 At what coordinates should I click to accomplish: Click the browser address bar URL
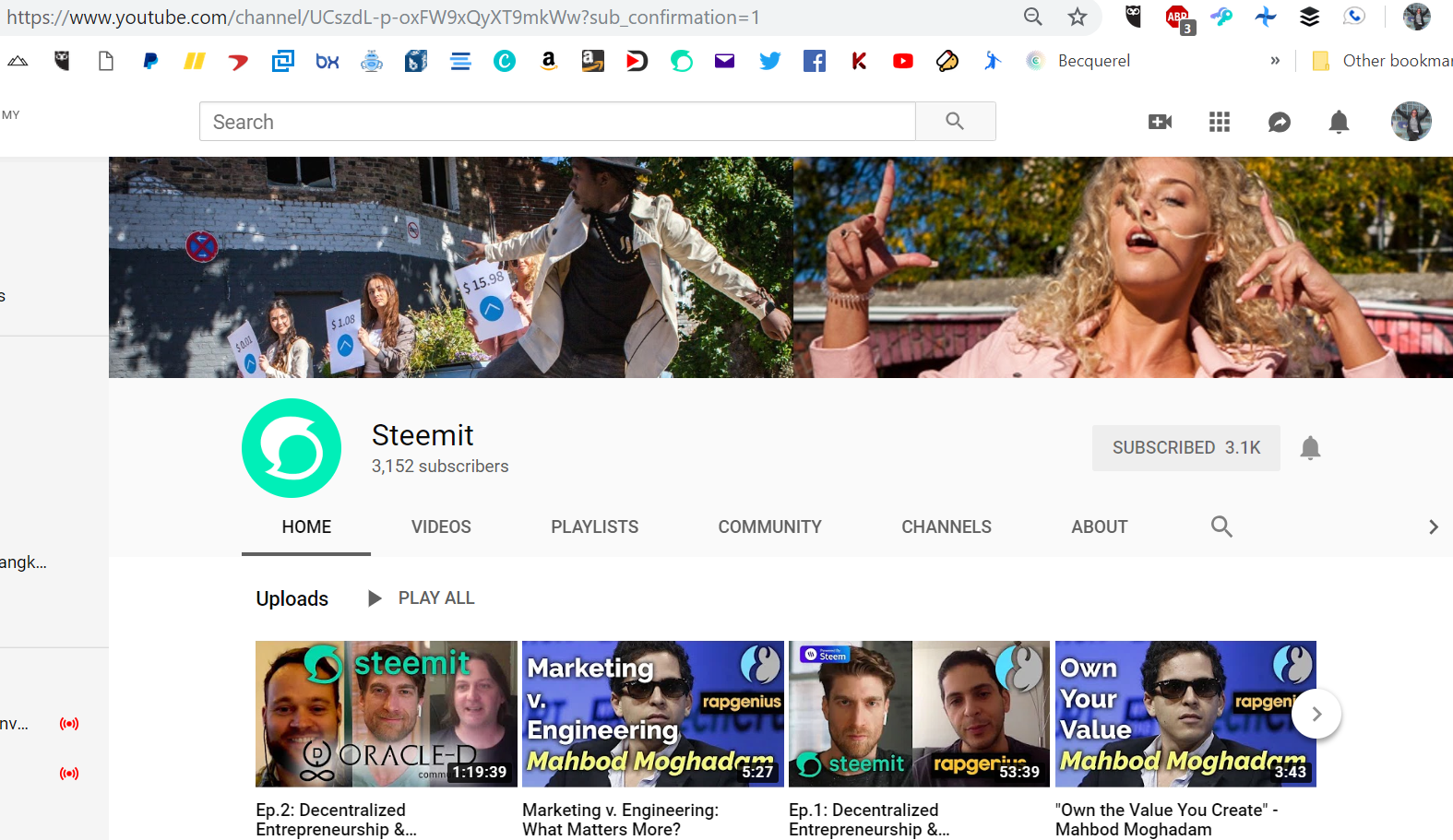pyautogui.click(x=384, y=17)
